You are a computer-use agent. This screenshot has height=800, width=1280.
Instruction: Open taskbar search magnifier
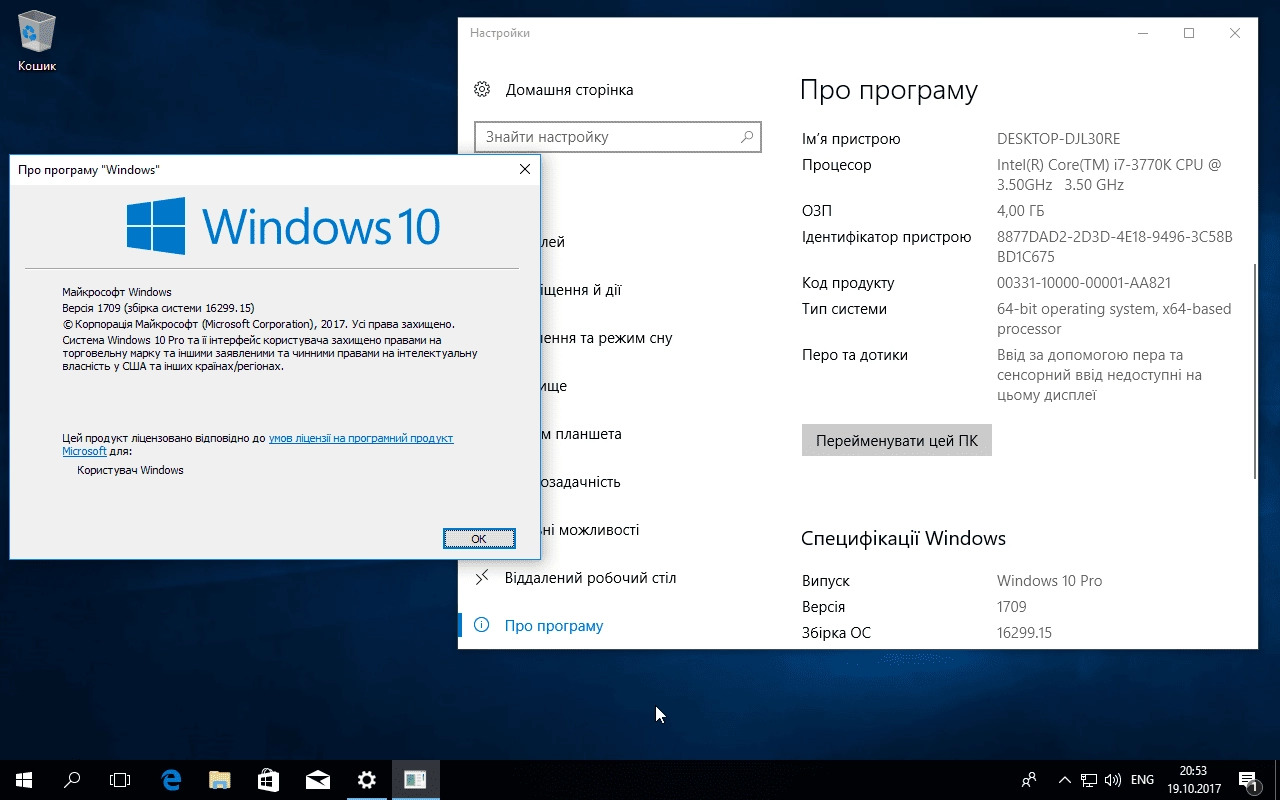click(x=72, y=779)
